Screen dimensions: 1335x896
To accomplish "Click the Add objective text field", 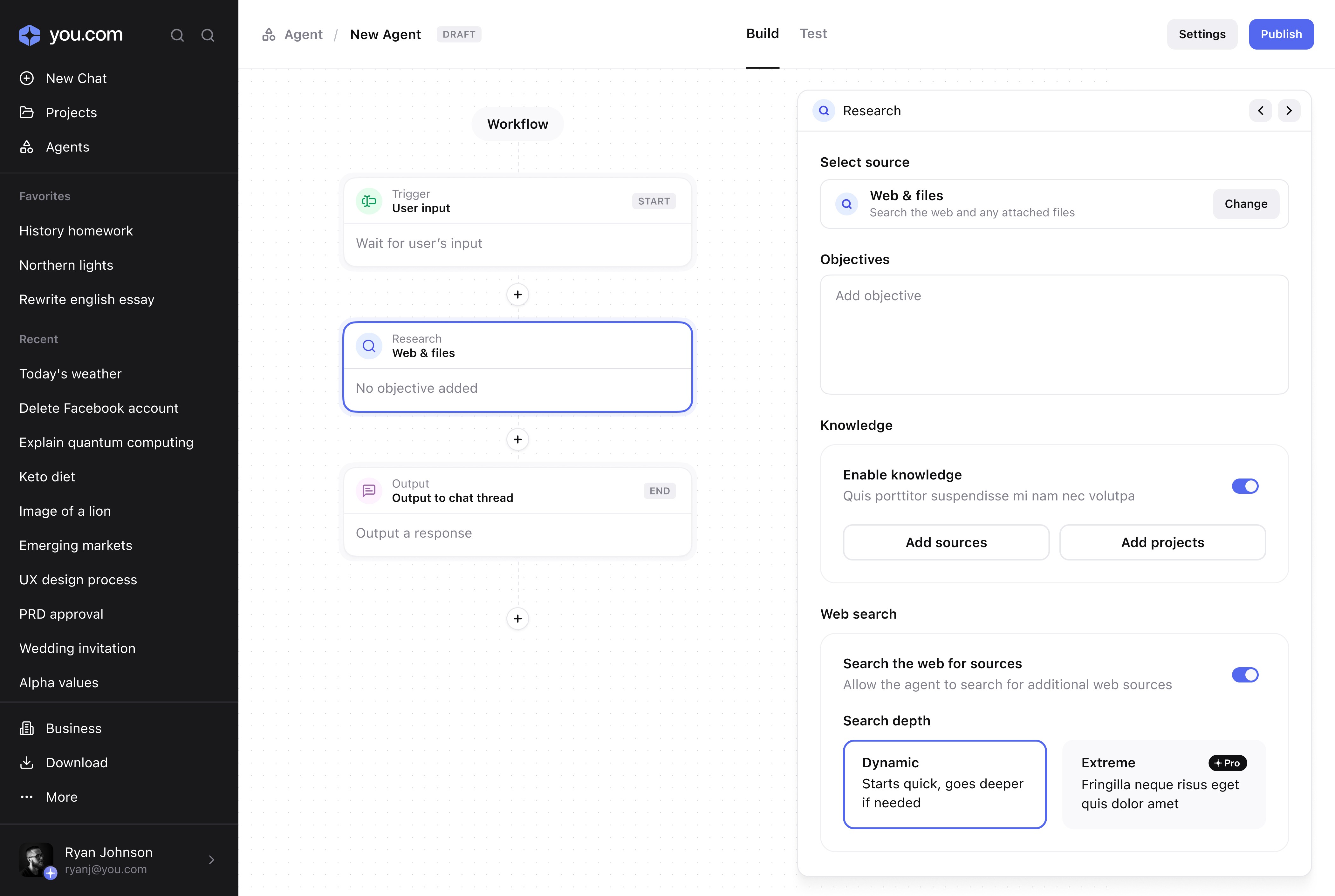I will 1054,334.
